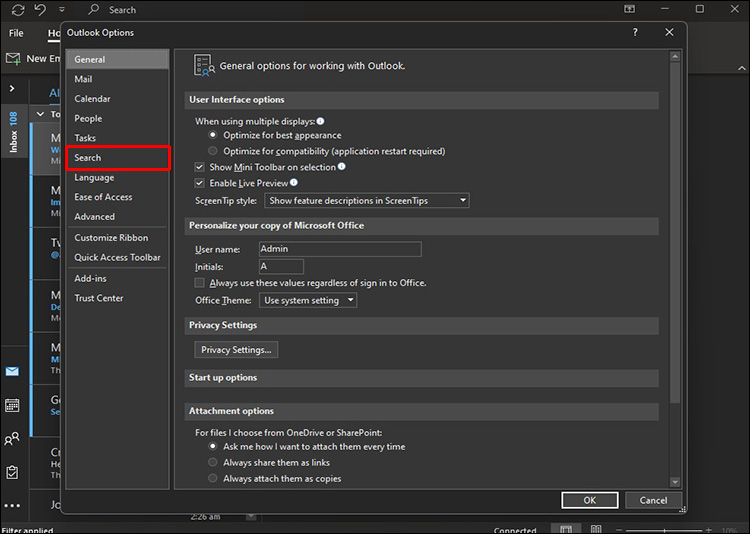Click the vertical scrollbar thumb in options
750x534 pixels.
(x=675, y=232)
